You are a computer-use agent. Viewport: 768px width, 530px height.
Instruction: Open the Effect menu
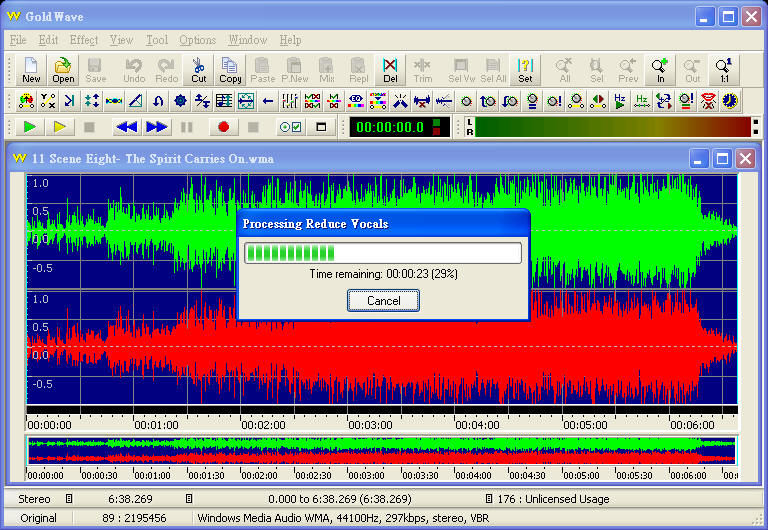click(x=84, y=40)
